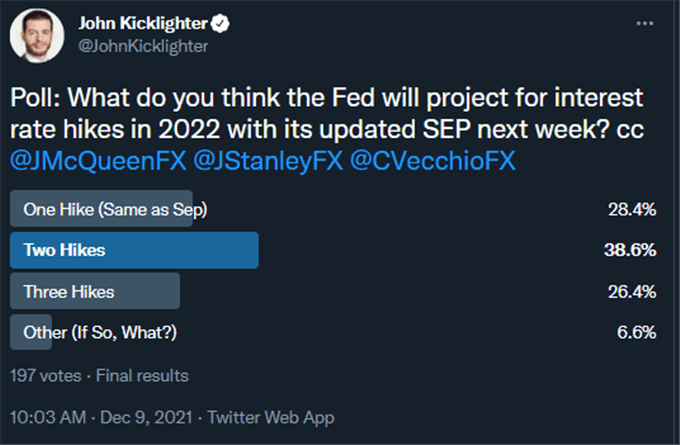Open the @CVecchioFX mentioned profile
The image size is (680, 445).
[x=433, y=160]
